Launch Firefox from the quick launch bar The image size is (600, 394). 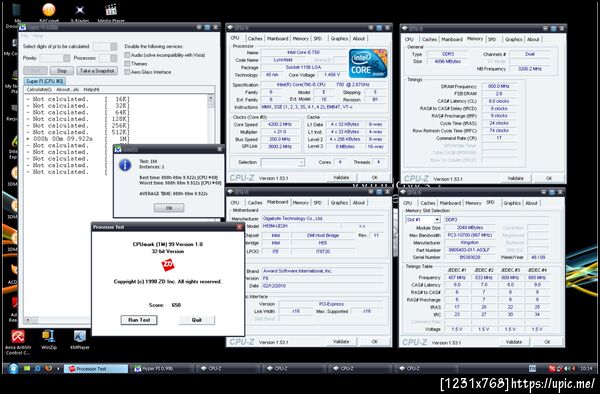[x=48, y=368]
